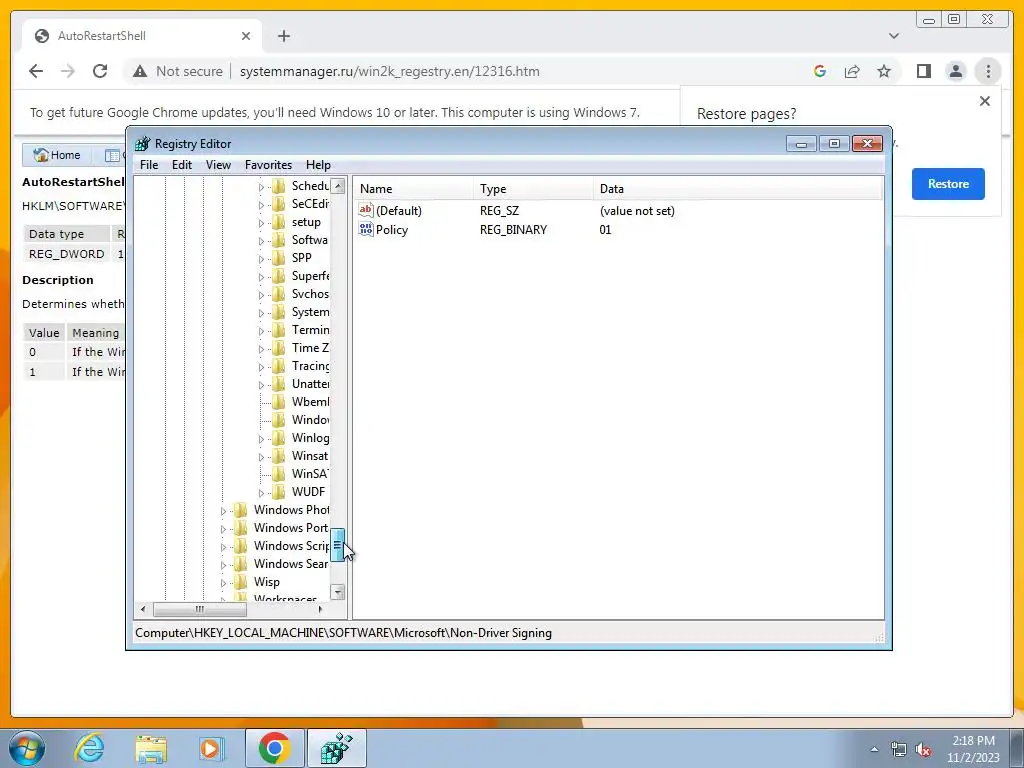Click the Restore button
1024x768 pixels.
948,184
